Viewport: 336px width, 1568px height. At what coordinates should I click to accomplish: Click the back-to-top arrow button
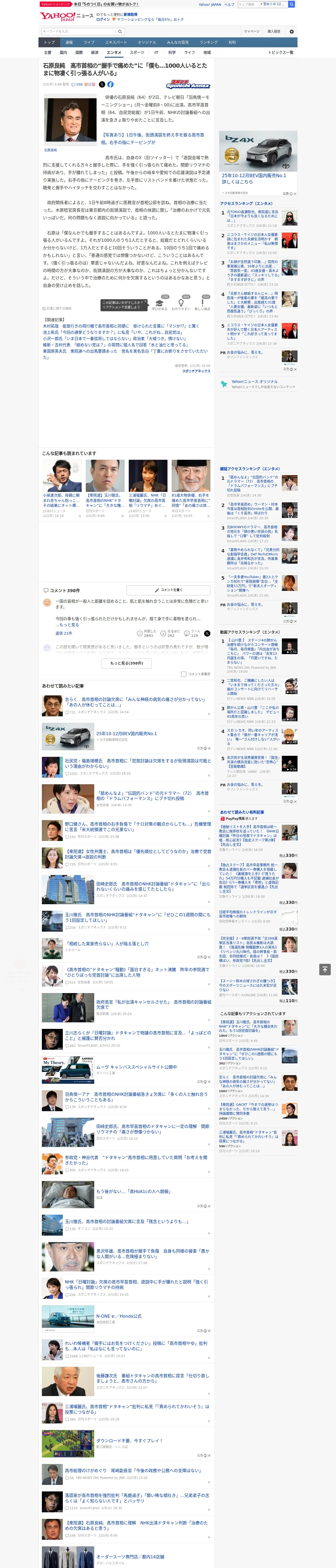click(326, 969)
